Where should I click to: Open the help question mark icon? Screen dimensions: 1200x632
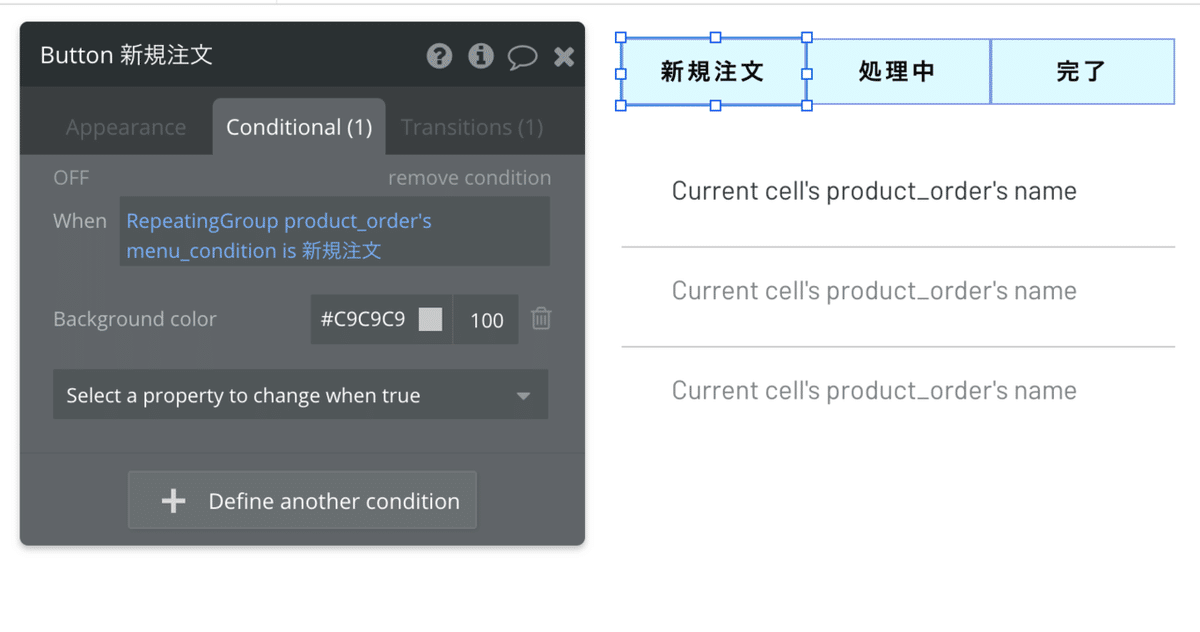click(x=439, y=56)
